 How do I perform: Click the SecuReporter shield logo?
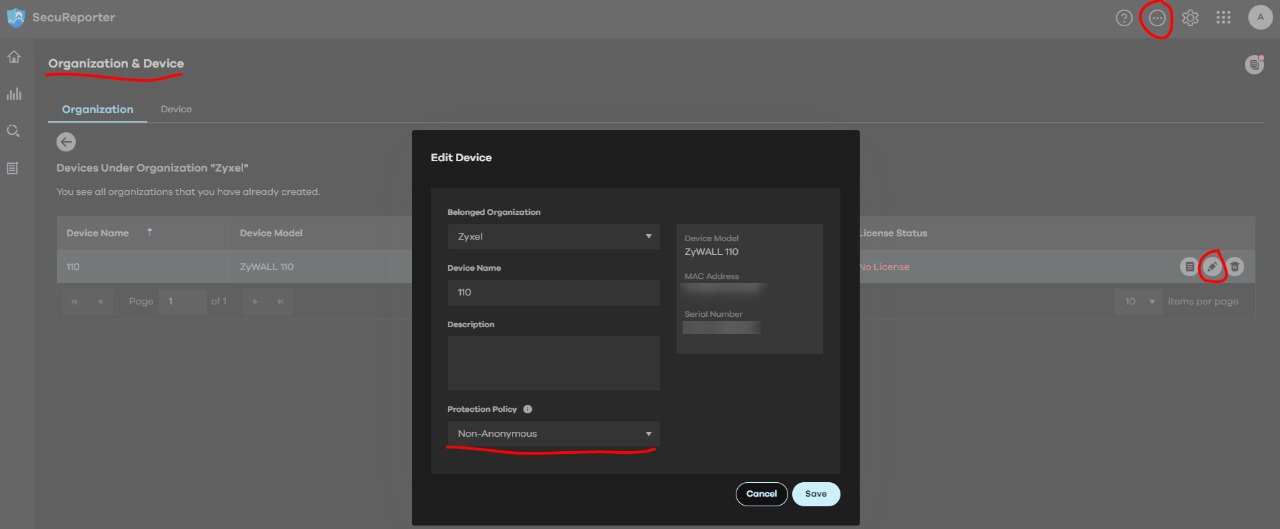pos(16,18)
